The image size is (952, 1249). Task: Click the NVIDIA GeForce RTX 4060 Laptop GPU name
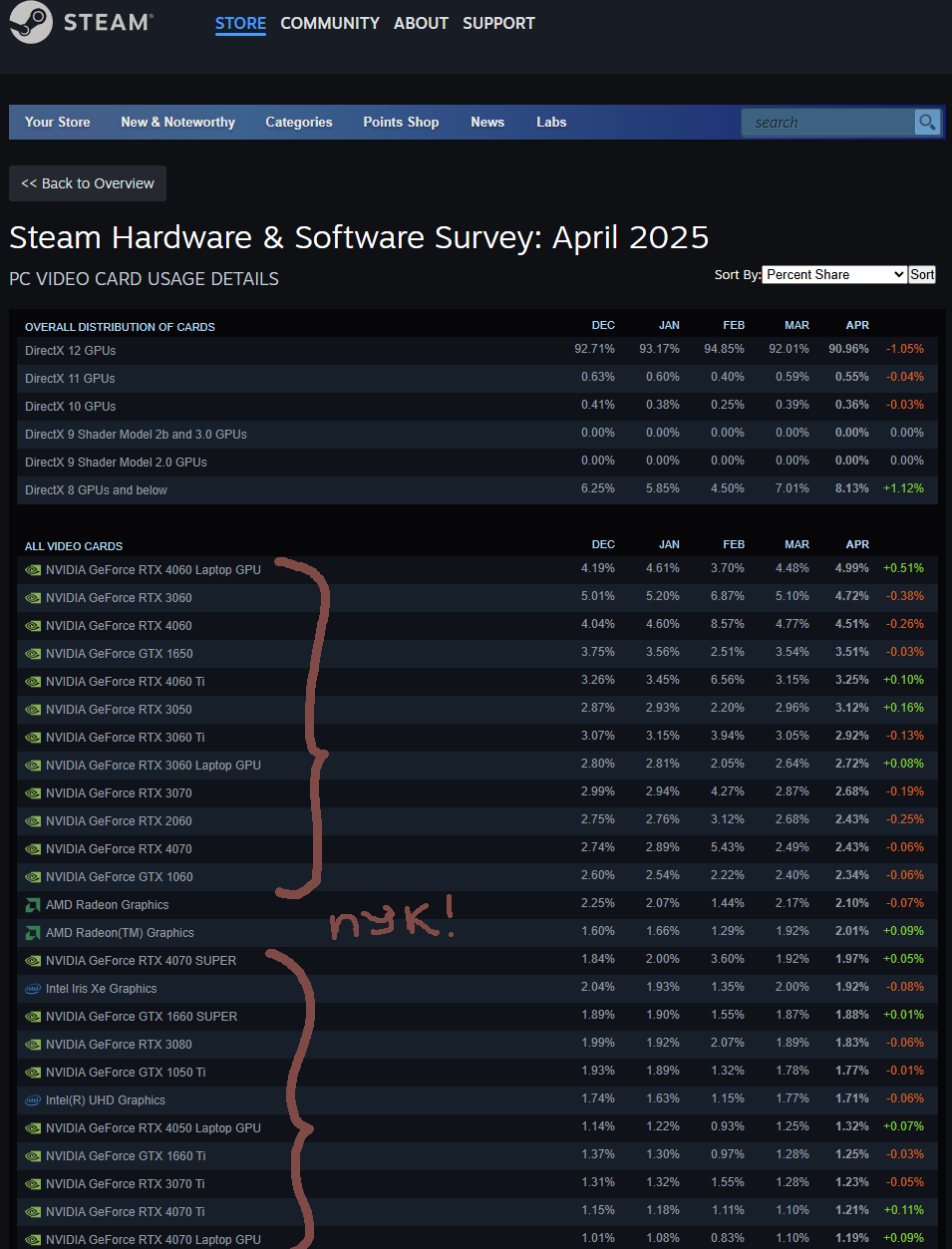pyautogui.click(x=154, y=570)
